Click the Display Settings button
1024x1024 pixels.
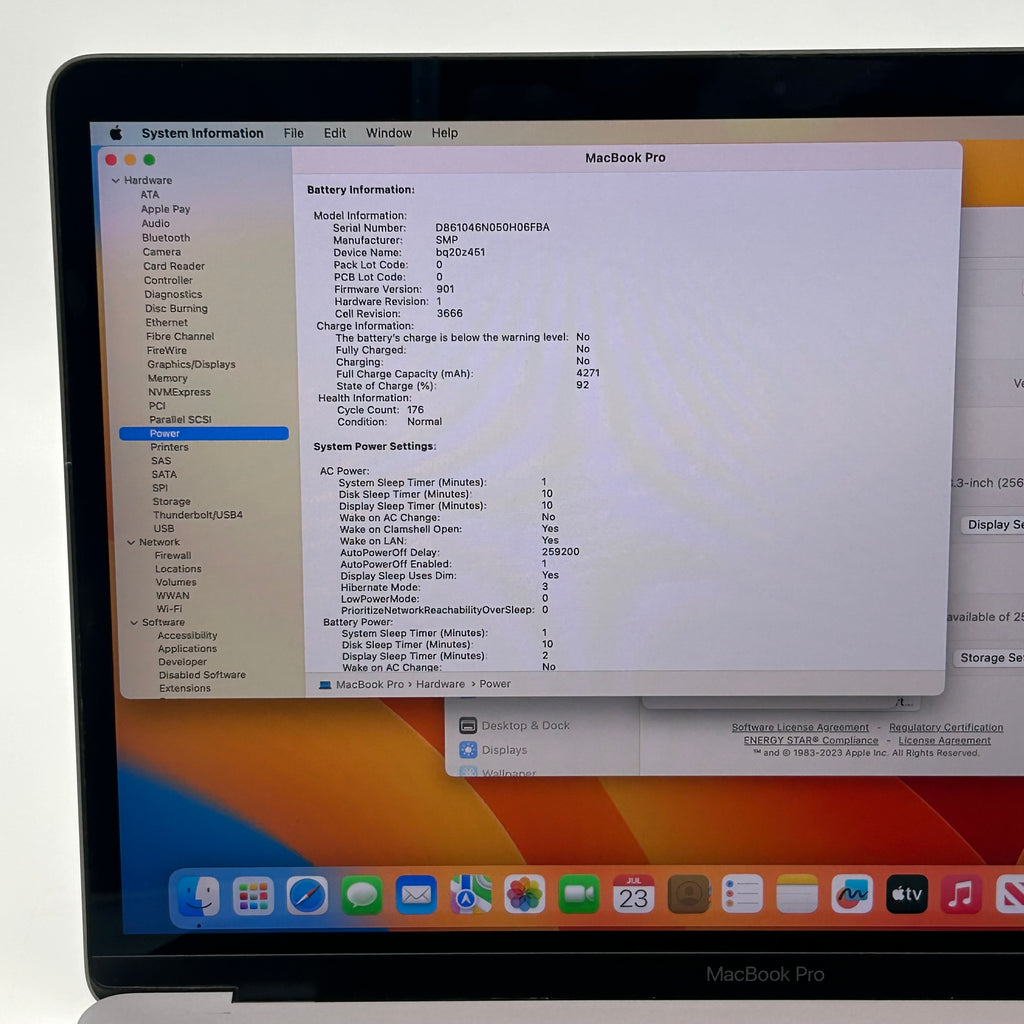(993, 525)
